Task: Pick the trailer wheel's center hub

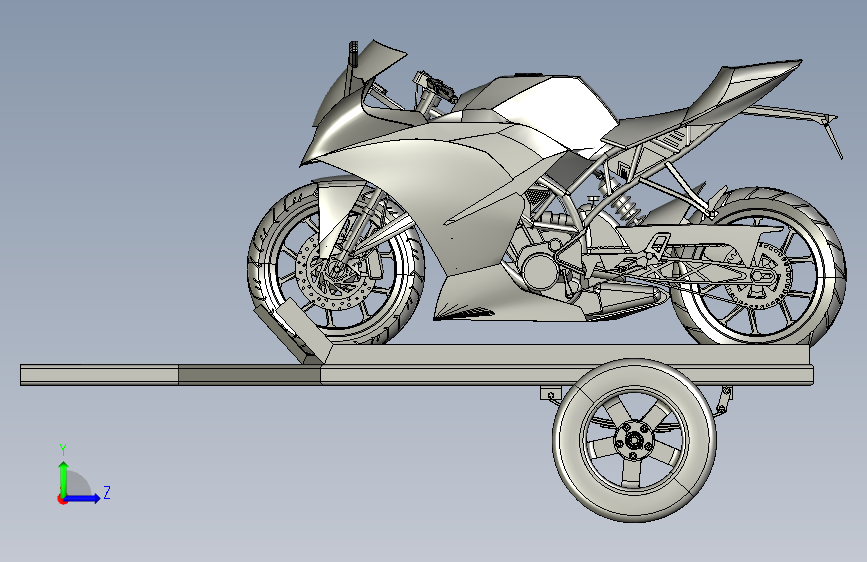Action: coord(635,440)
